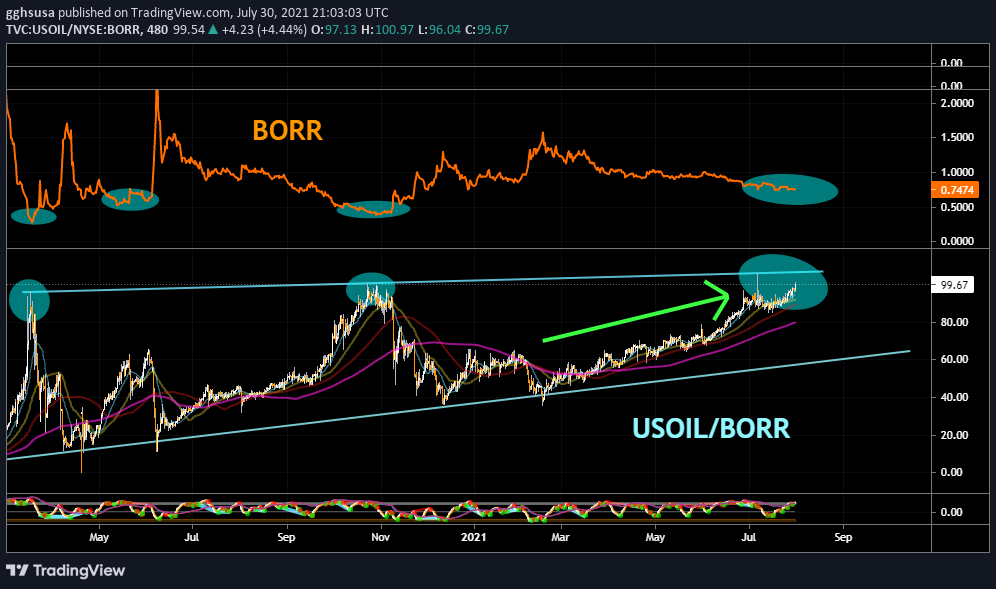
Task: Click the change value +4.23 (+4.44%)
Action: pyautogui.click(x=264, y=30)
